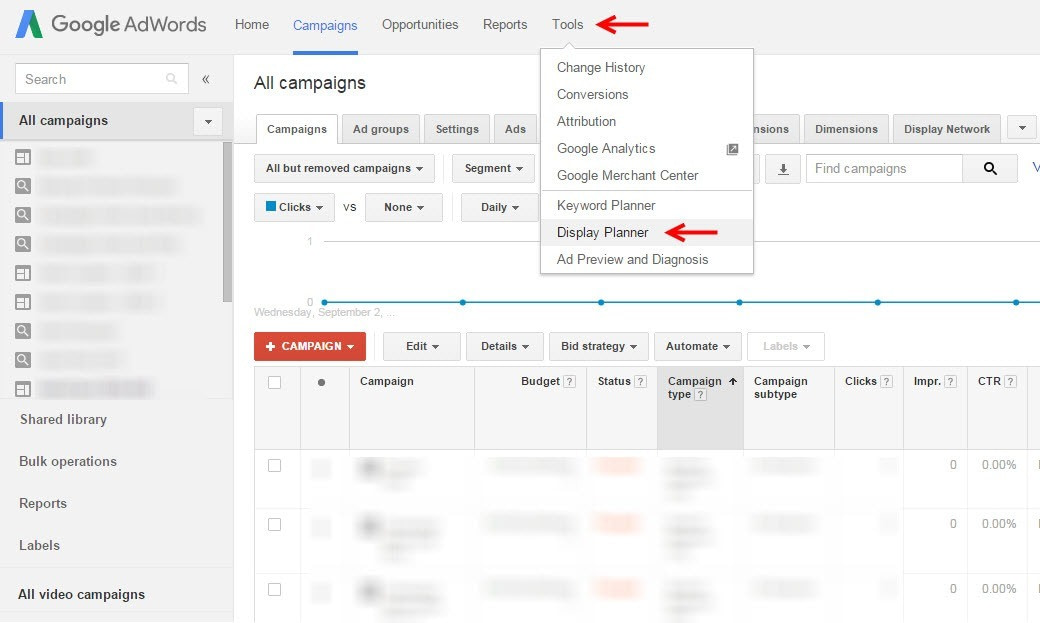Open Shared library in sidebar
The height and width of the screenshot is (623, 1040).
point(63,420)
